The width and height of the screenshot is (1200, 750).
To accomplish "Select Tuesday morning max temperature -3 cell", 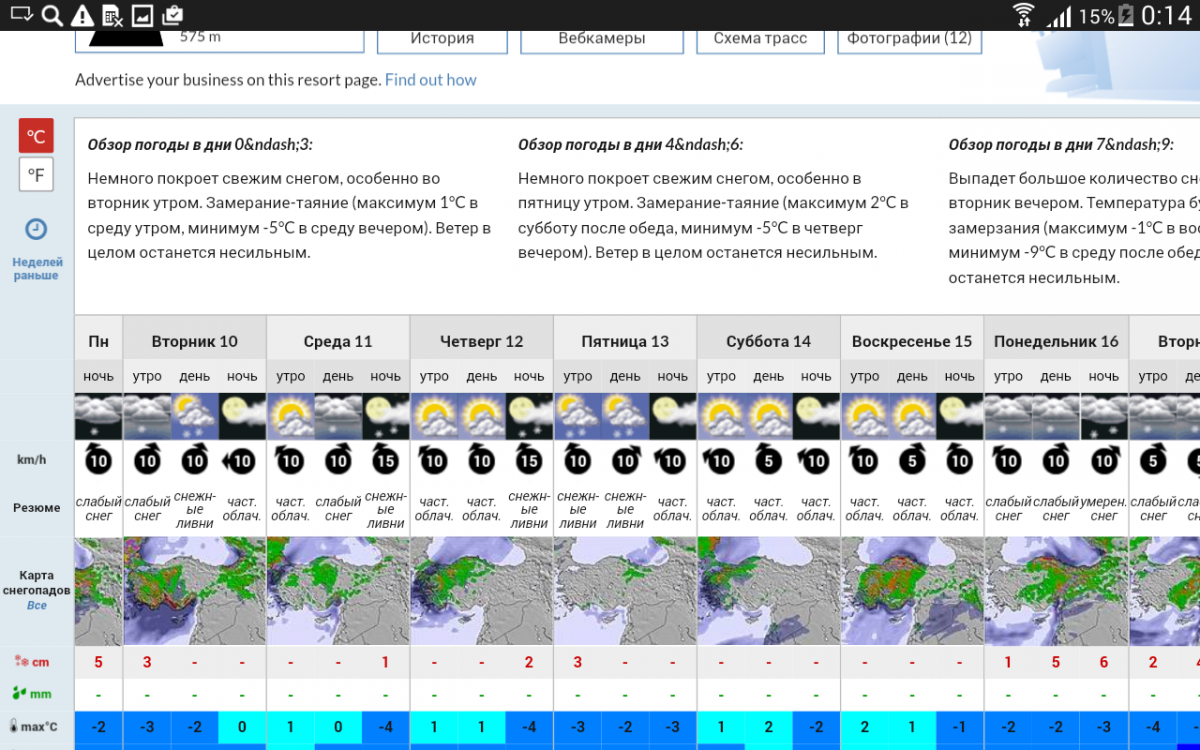I will [x=147, y=727].
